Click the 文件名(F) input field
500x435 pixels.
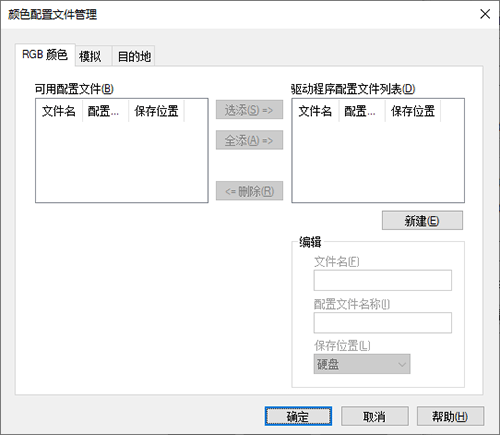(x=383, y=280)
